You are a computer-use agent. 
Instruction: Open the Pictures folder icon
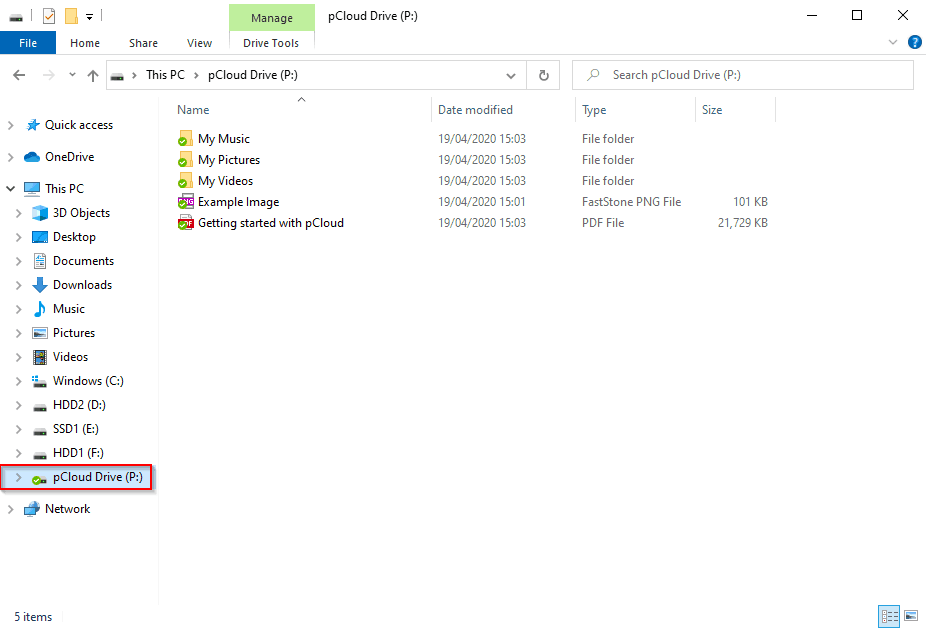coord(40,333)
